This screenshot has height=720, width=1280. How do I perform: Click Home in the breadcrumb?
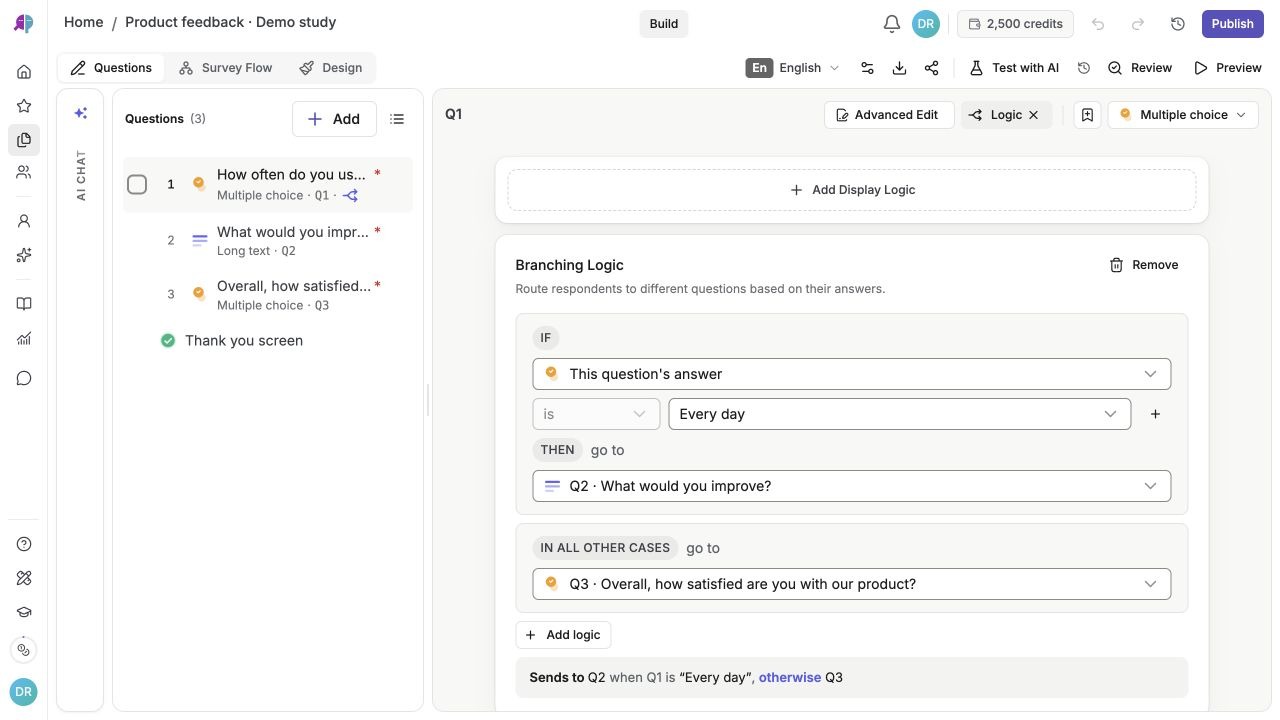(x=83, y=22)
